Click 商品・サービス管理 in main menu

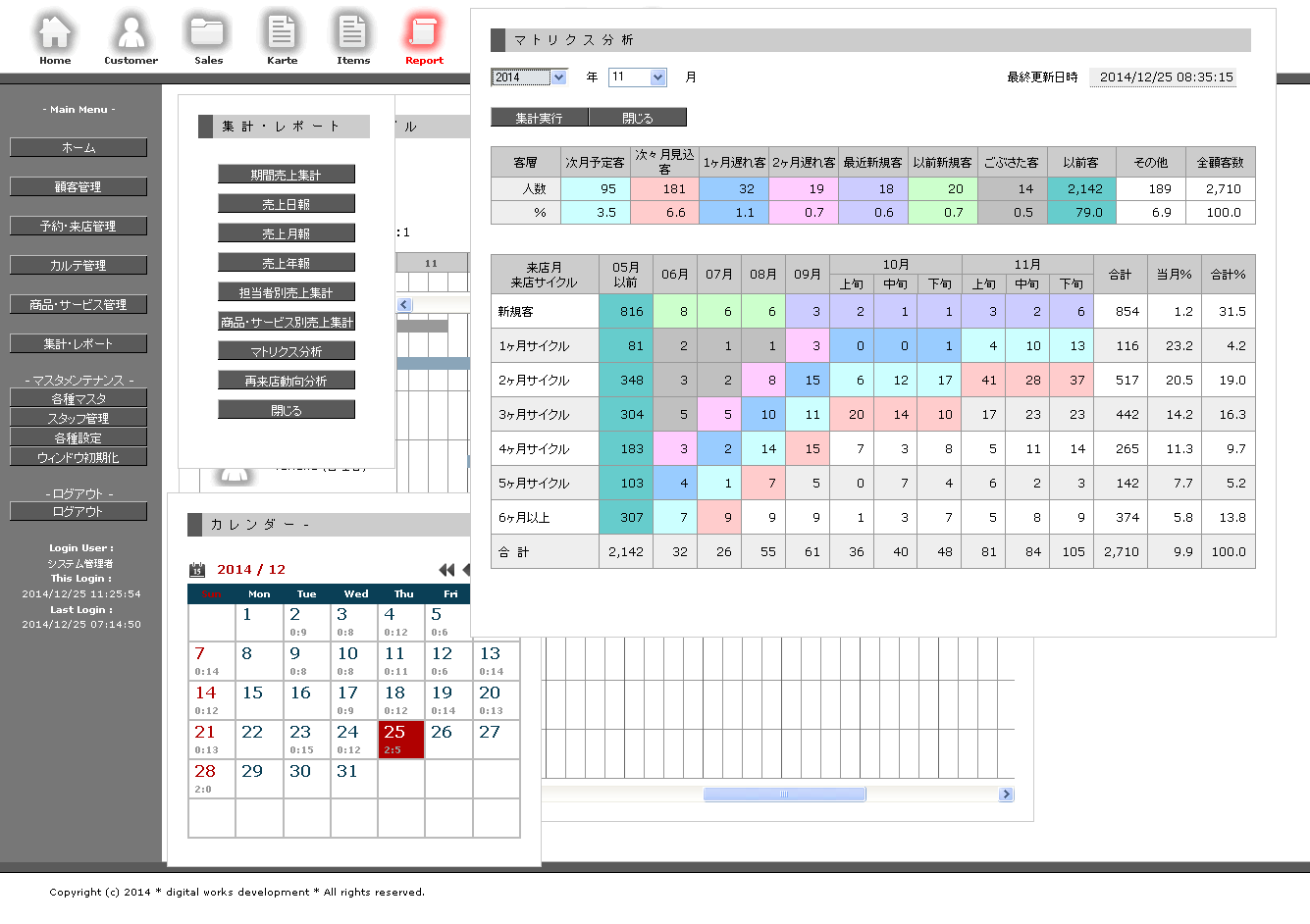[x=79, y=304]
